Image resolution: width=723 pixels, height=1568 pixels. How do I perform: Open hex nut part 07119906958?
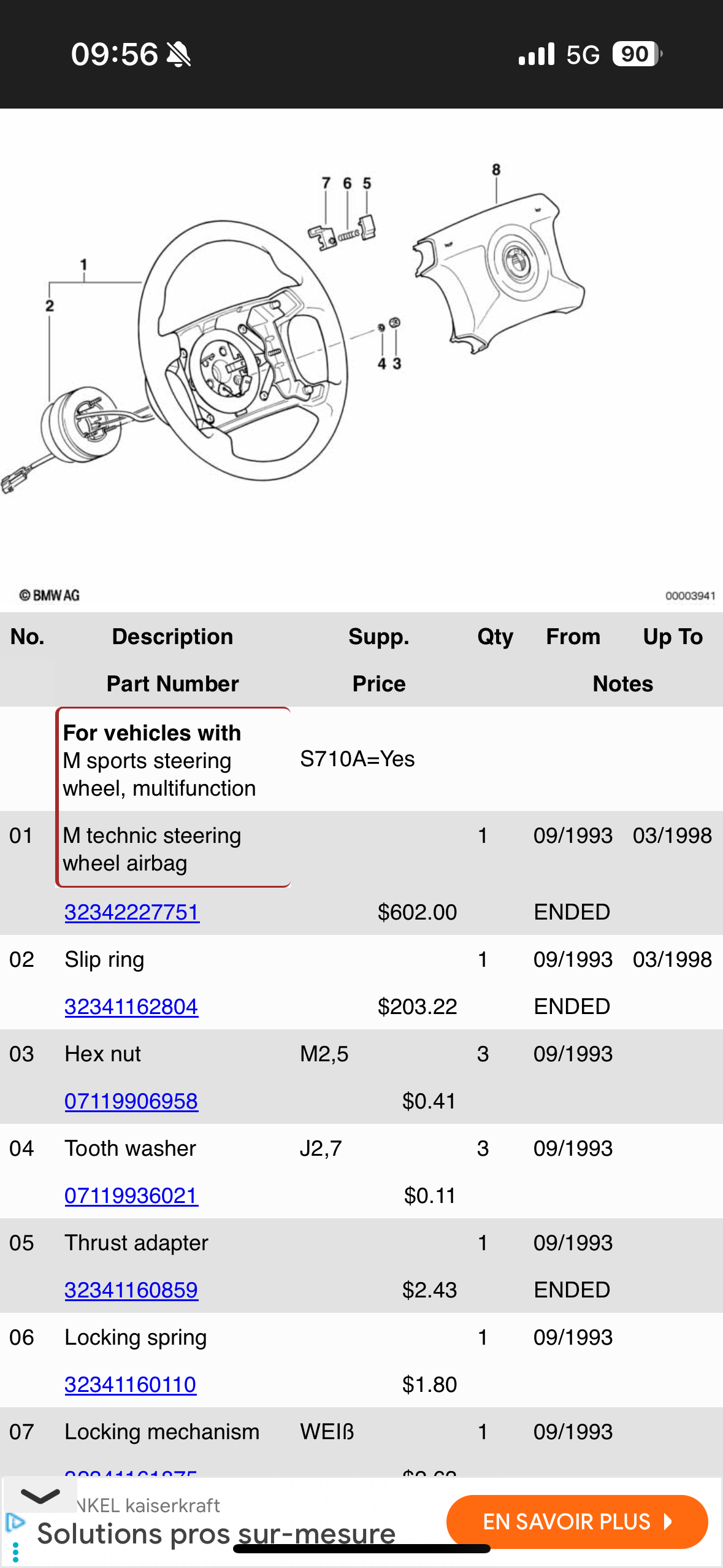point(131,1101)
